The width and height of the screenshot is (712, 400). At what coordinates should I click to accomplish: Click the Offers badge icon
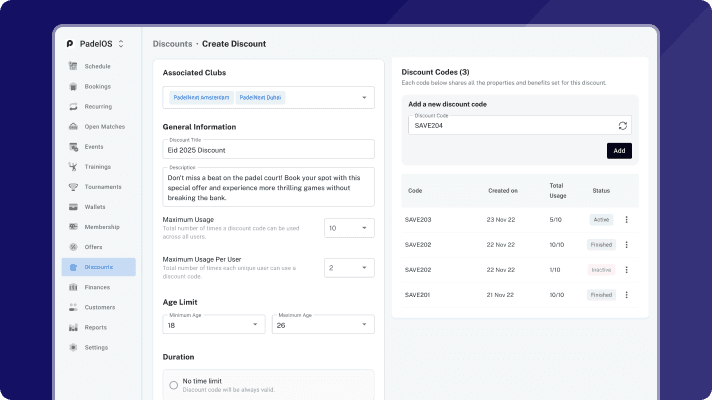tap(73, 247)
